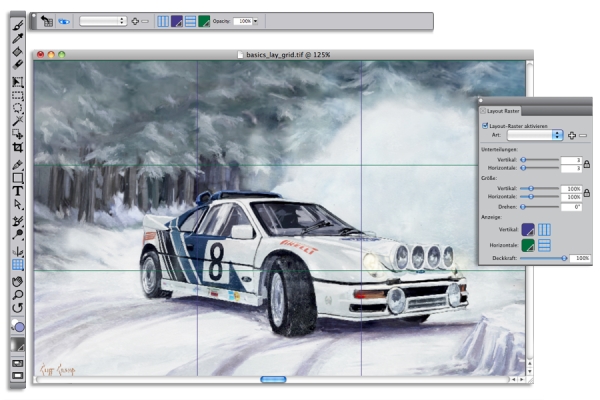Image resolution: width=600 pixels, height=400 pixels.
Task: Uncheck Layout-Raster aktivieren checkbox
Action: tap(485, 126)
